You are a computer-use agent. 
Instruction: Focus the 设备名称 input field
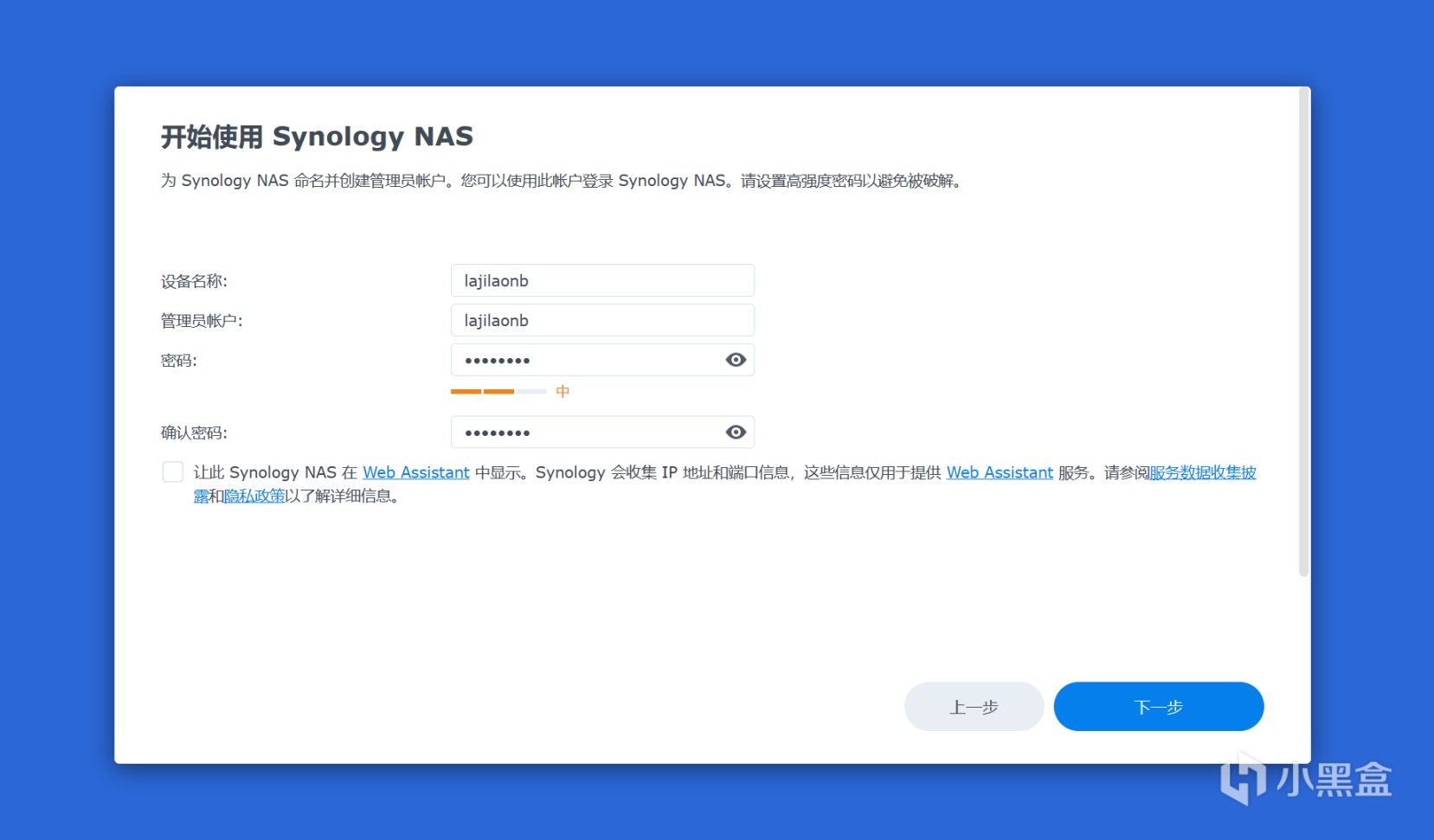[602, 280]
